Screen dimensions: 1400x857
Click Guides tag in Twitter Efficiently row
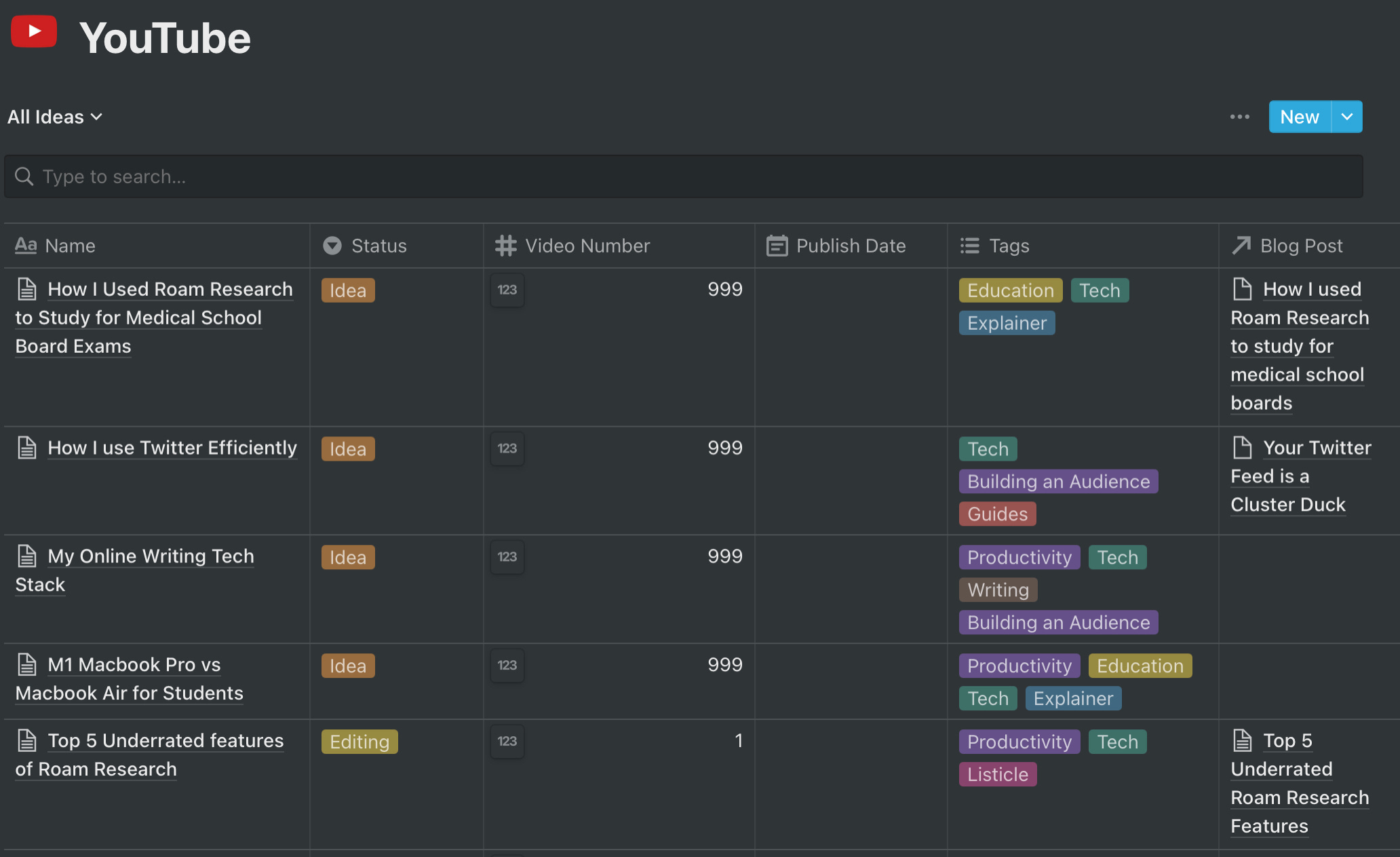click(x=998, y=514)
